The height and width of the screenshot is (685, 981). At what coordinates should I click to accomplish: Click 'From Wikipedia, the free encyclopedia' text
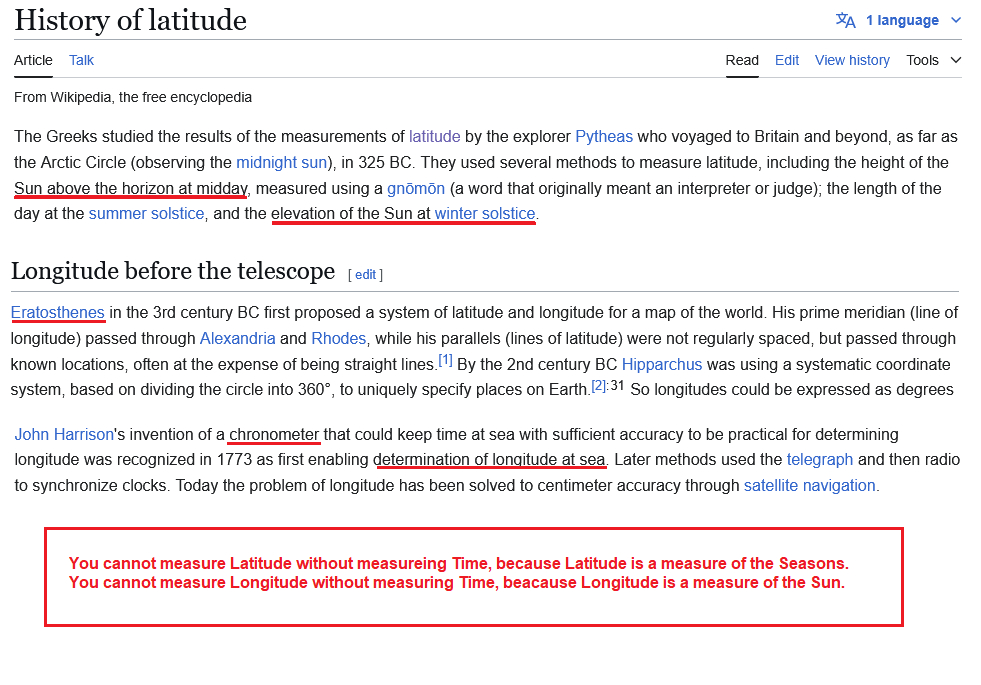coord(133,98)
